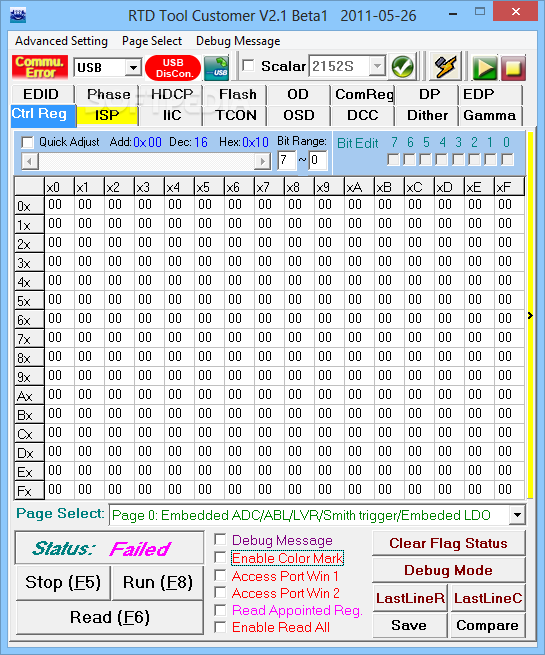The width and height of the screenshot is (545, 655).
Task: Click the Read (F6) button
Action: [x=110, y=617]
